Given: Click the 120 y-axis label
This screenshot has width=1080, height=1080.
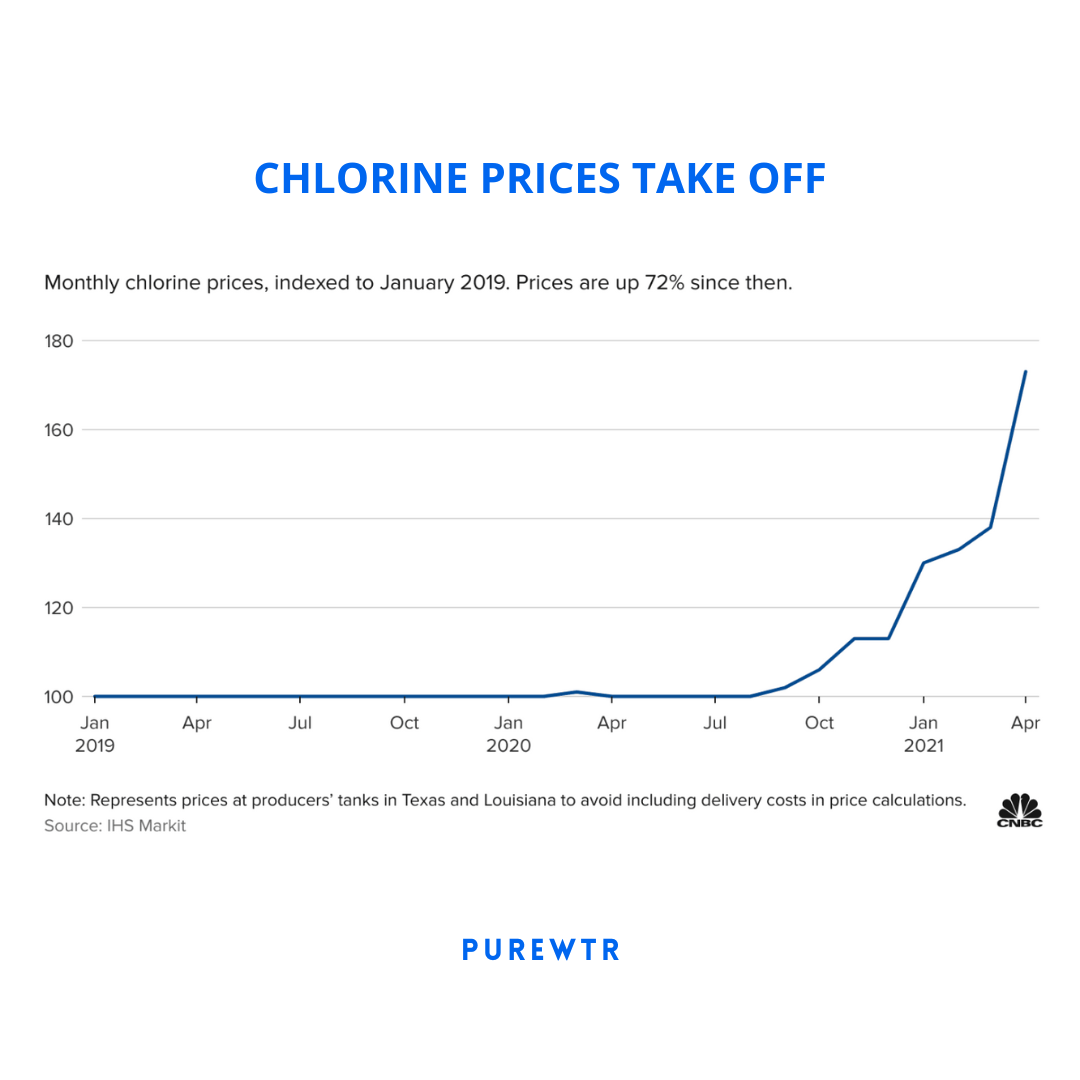Looking at the screenshot, I should click(58, 608).
